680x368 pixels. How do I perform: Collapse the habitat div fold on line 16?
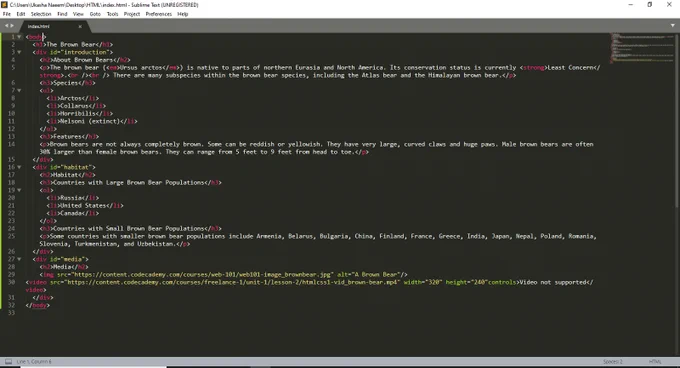pos(19,167)
